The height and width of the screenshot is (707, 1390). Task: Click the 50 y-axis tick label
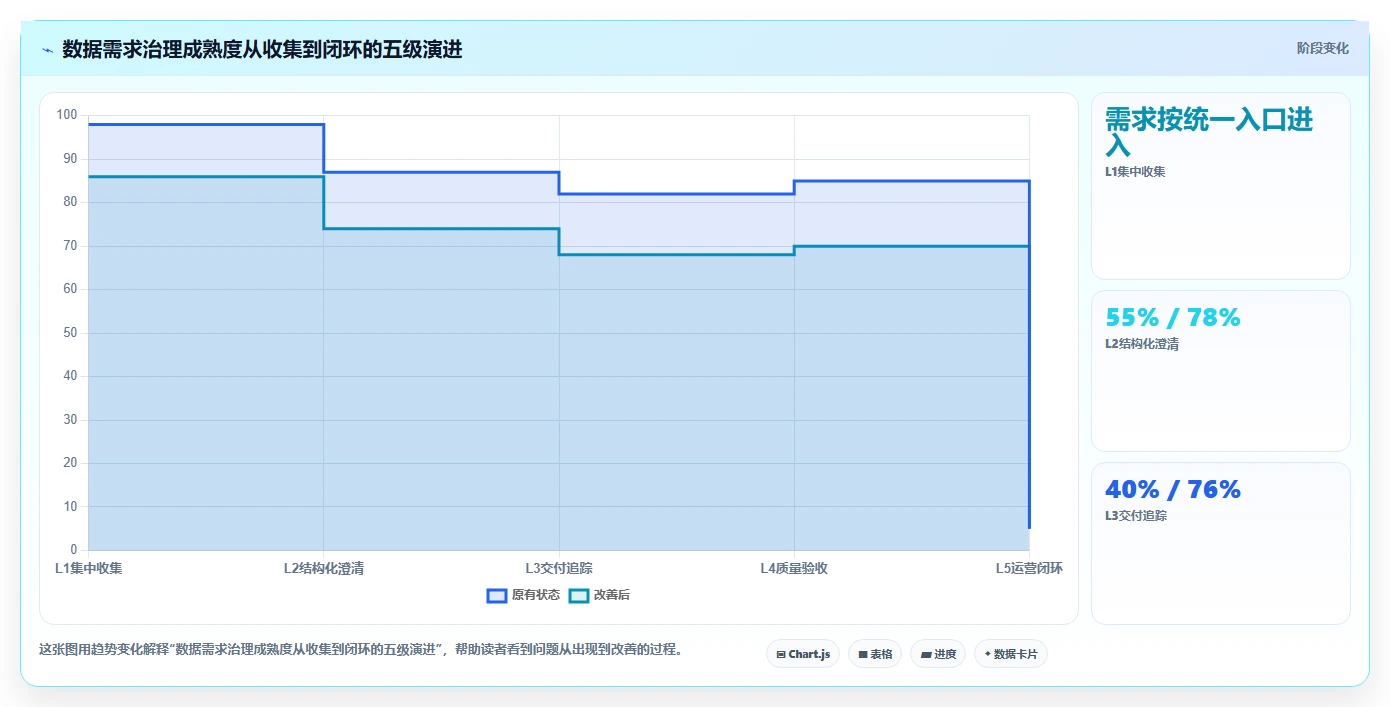[x=70, y=333]
